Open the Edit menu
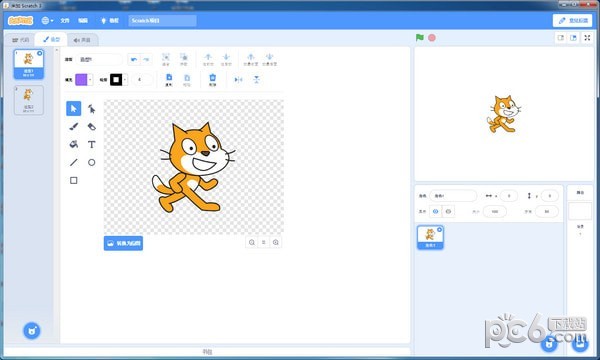600x360 pixels. [83, 20]
